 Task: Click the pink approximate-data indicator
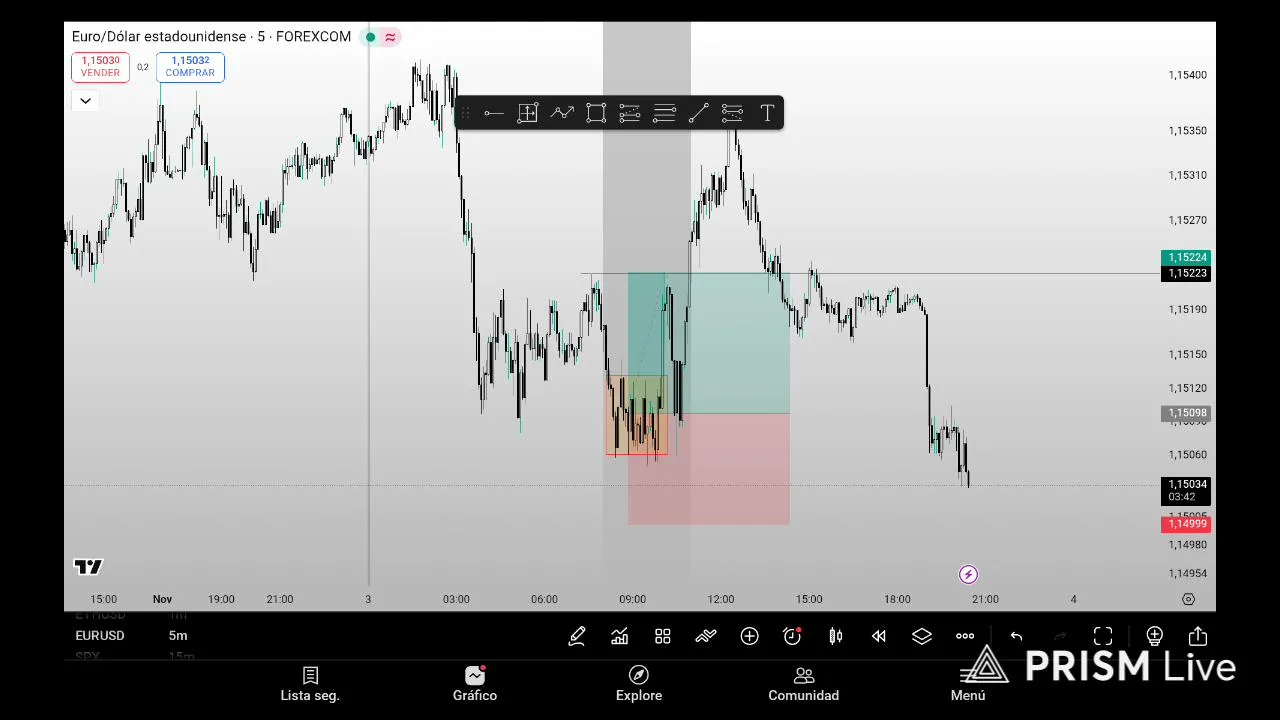tap(390, 37)
